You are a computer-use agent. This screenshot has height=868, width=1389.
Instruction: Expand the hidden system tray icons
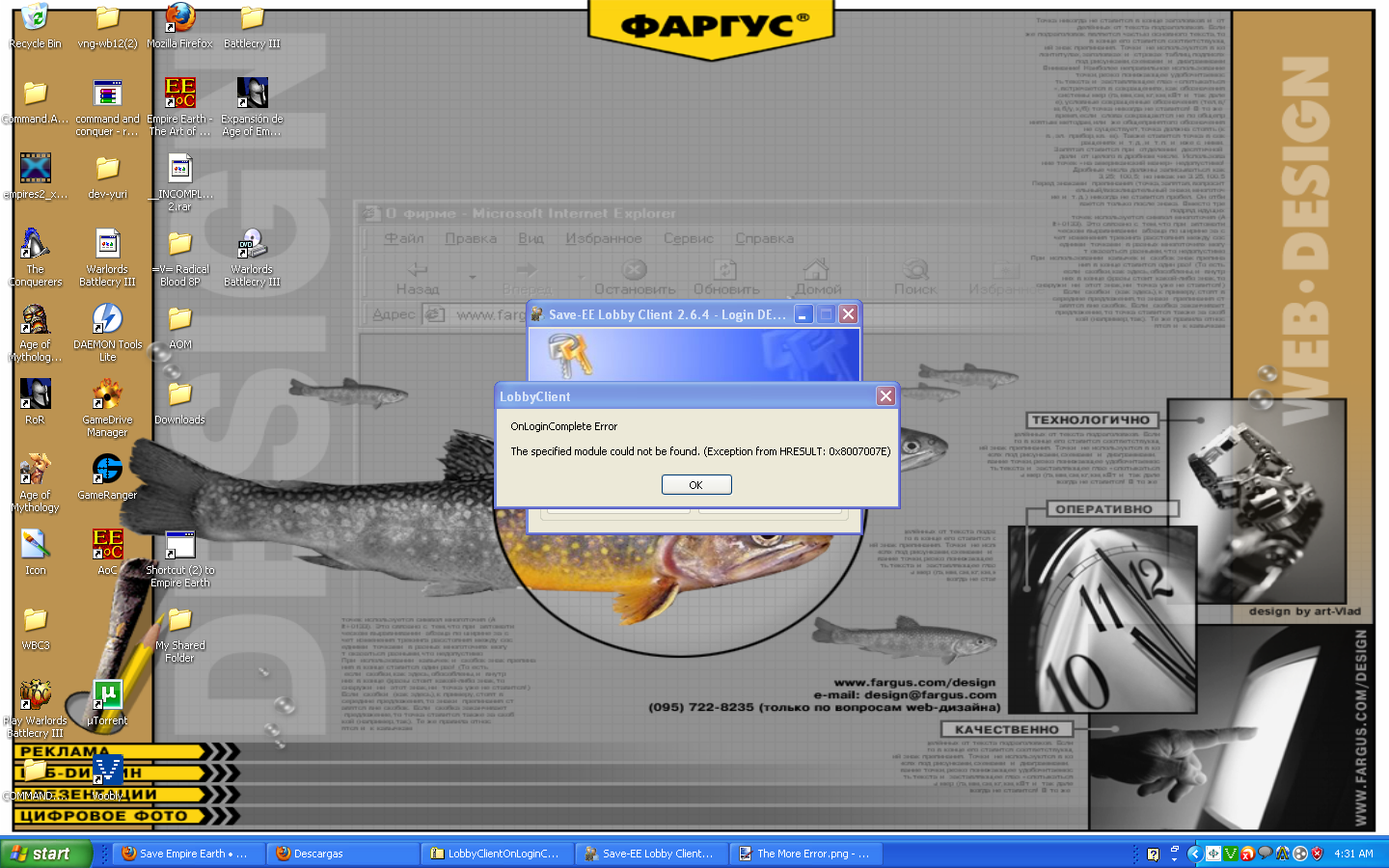pyautogui.click(x=1194, y=854)
